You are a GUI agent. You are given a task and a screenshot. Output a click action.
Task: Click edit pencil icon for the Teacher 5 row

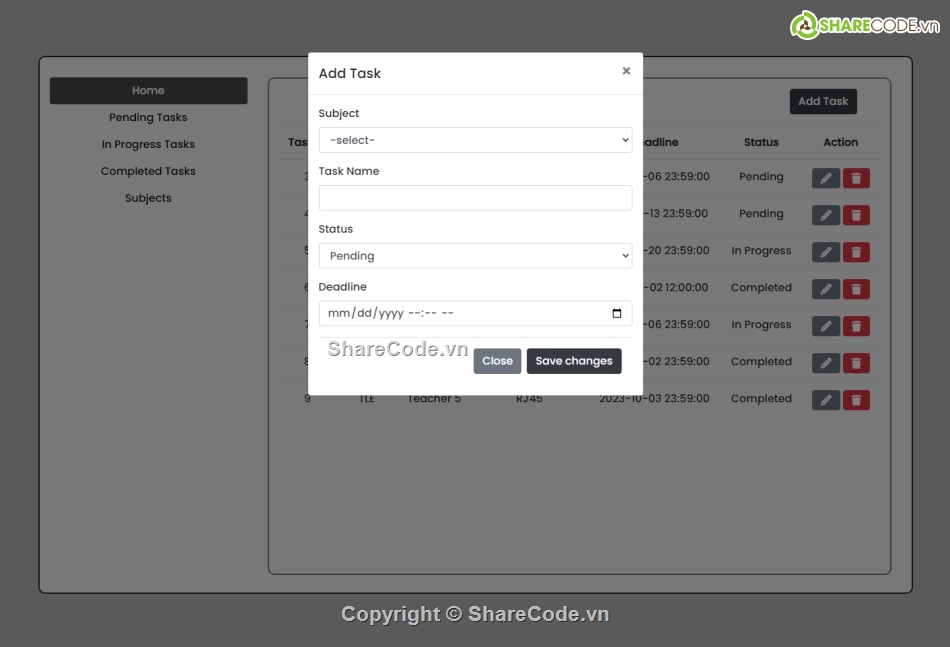click(x=826, y=400)
